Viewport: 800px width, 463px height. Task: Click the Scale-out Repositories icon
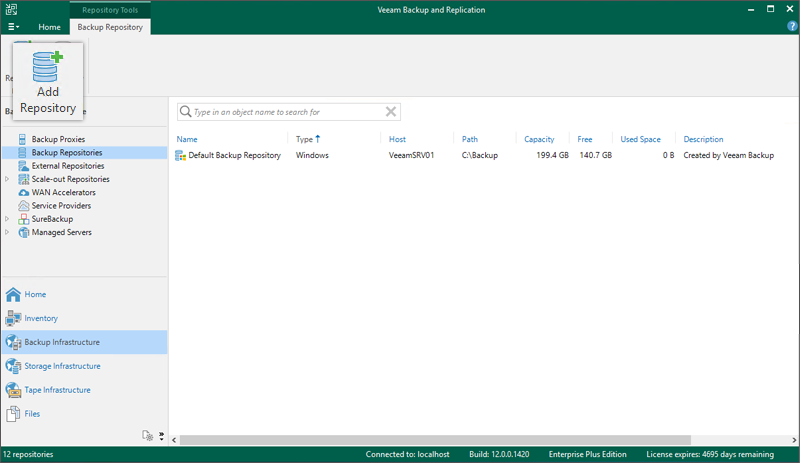click(23, 179)
